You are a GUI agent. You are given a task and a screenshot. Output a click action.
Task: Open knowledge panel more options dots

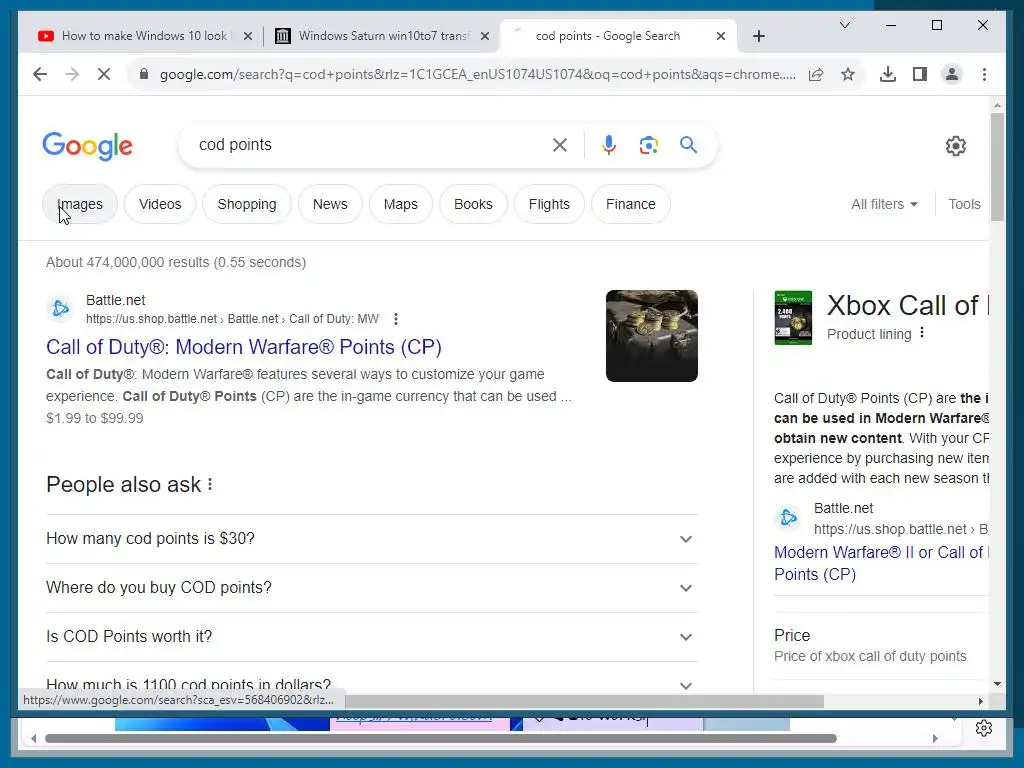coord(921,333)
